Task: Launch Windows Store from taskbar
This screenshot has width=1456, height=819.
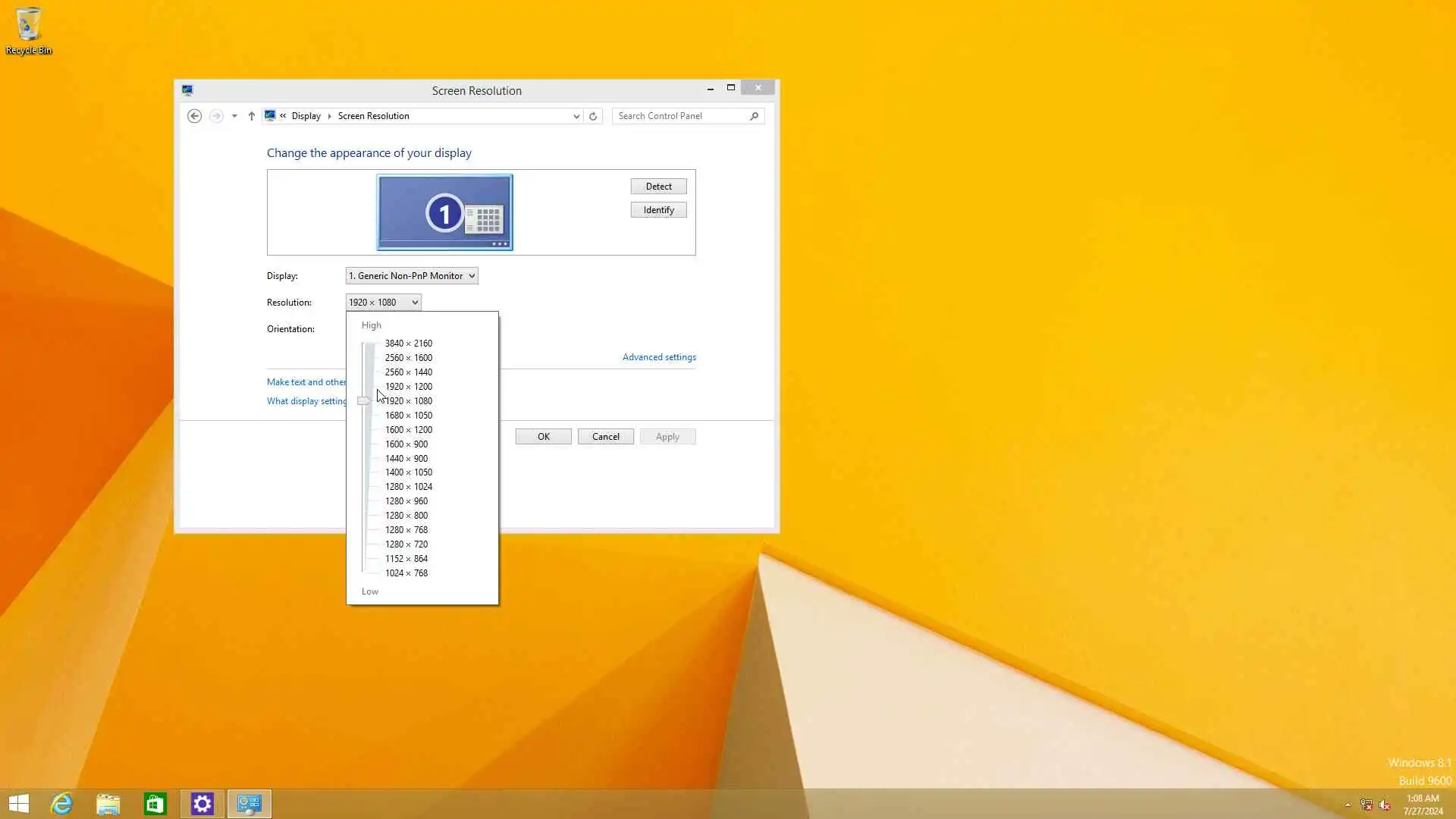Action: pyautogui.click(x=155, y=803)
